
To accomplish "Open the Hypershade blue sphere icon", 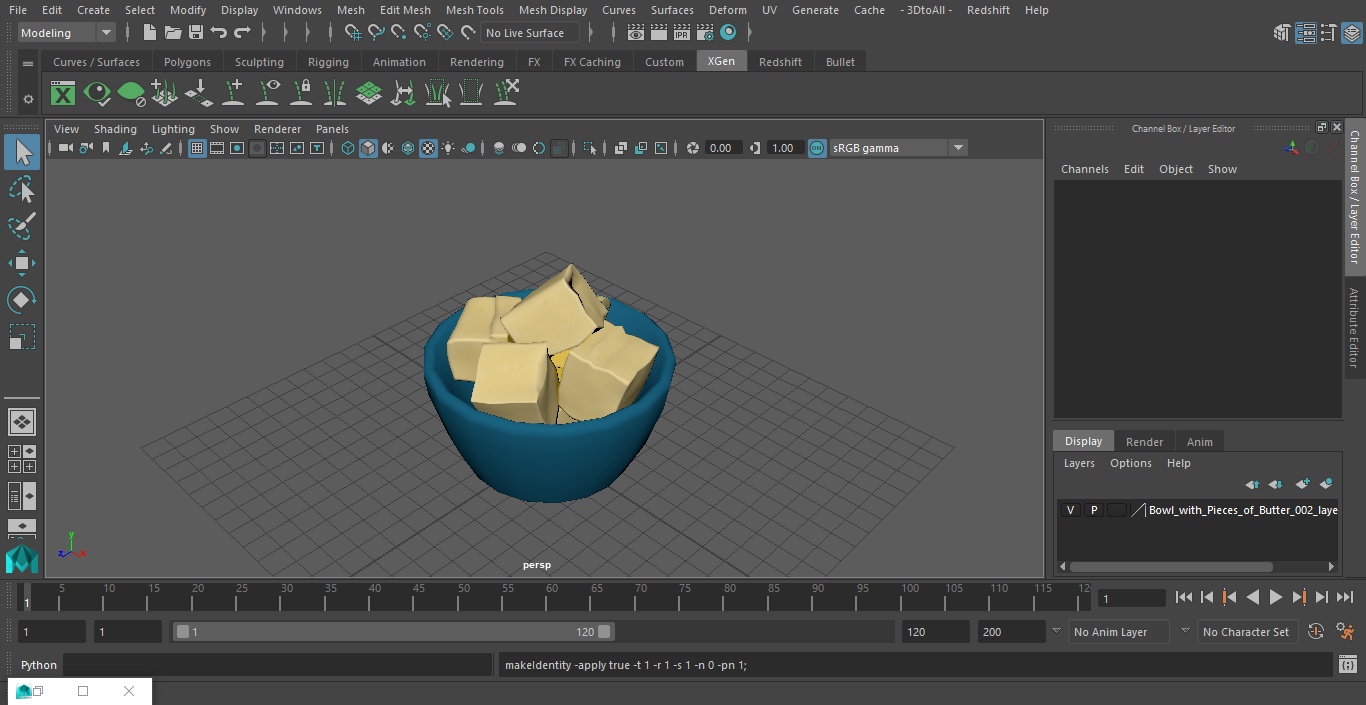I will point(728,33).
